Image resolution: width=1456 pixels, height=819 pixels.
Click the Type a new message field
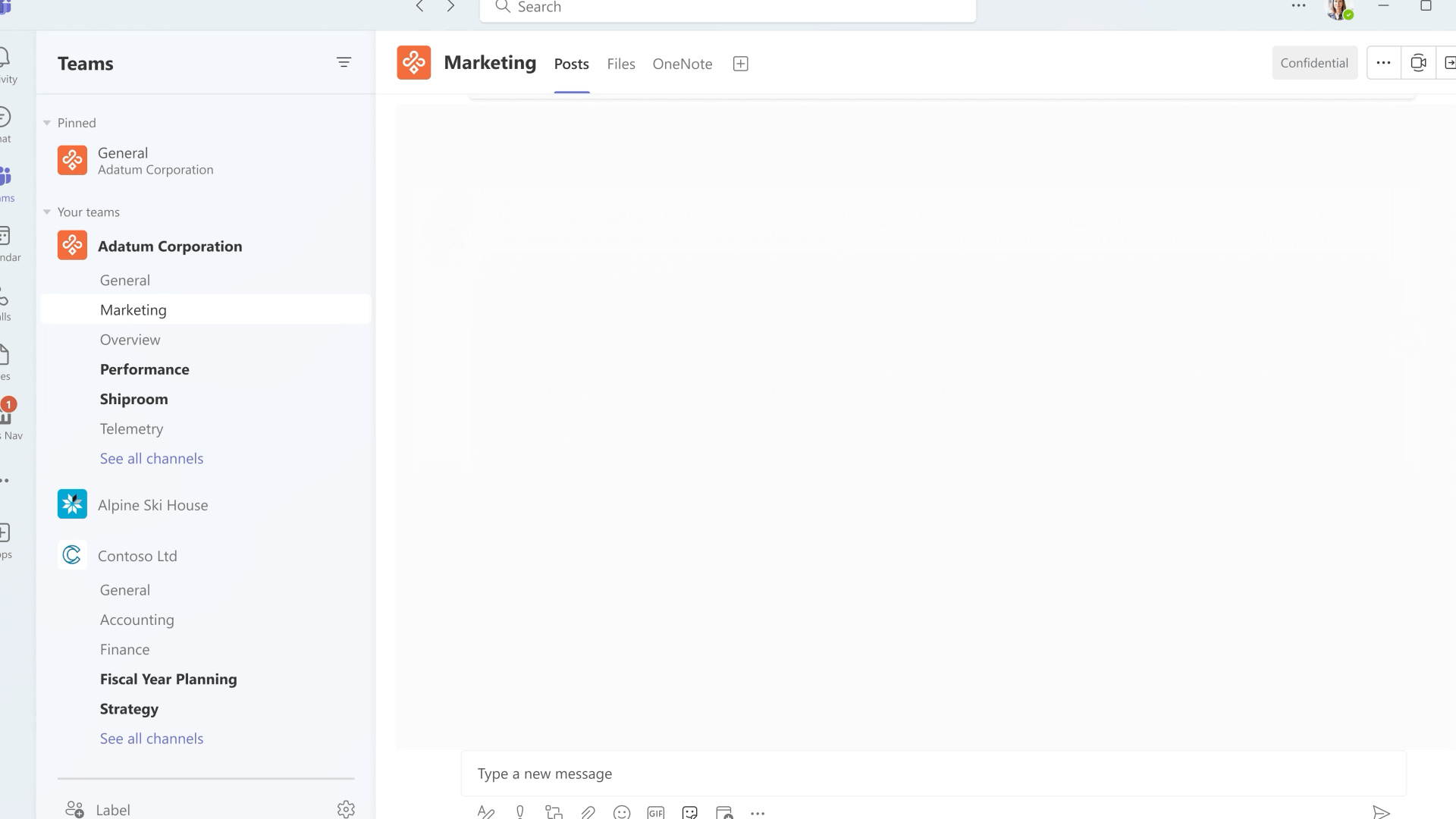tap(934, 773)
